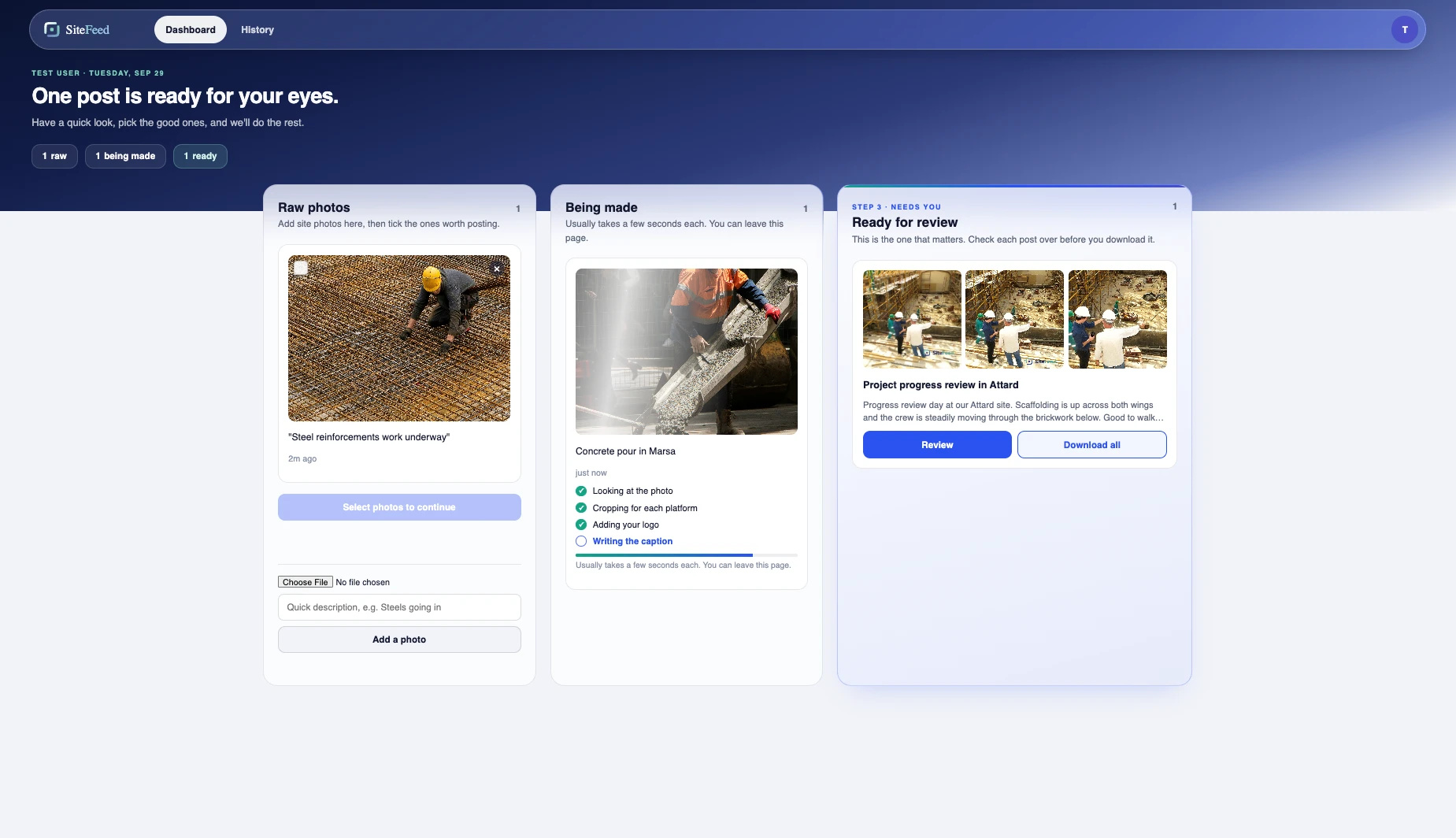1456x838 pixels.
Task: Click Download all for Attard post
Action: [x=1091, y=445]
